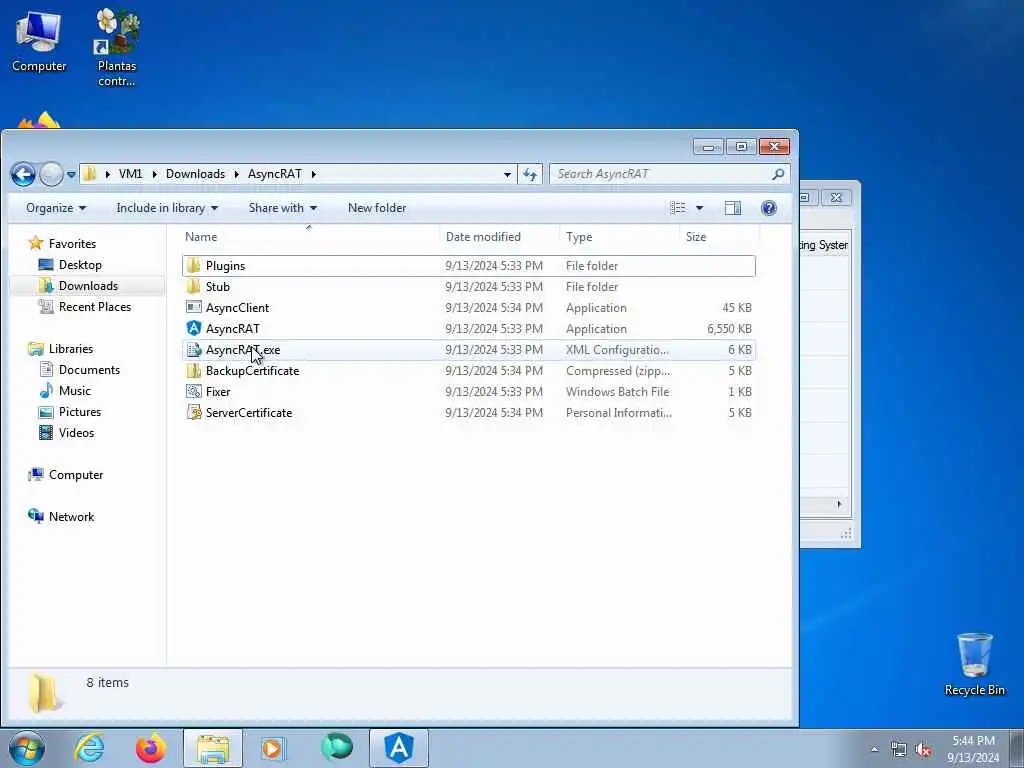The height and width of the screenshot is (768, 1024).
Task: Open the Organize dropdown menu
Action: tap(56, 208)
